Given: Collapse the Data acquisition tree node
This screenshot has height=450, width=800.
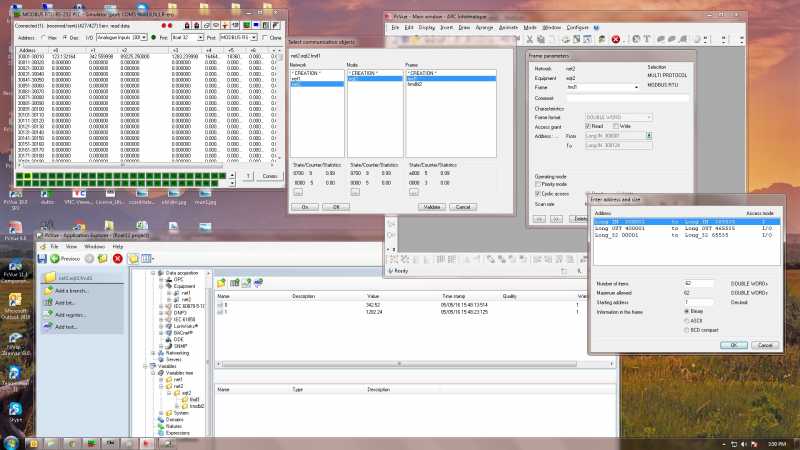Looking at the screenshot, I should tap(153, 273).
